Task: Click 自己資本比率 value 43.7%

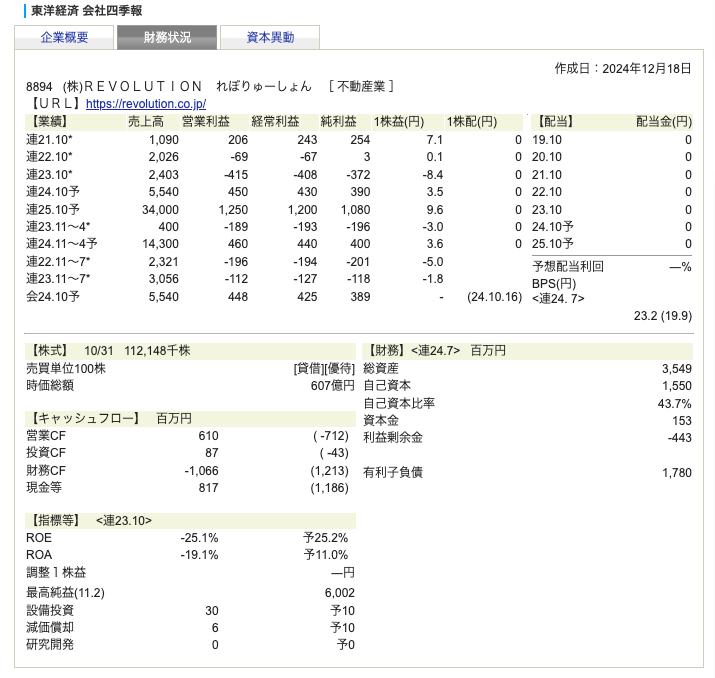Action: pos(674,404)
